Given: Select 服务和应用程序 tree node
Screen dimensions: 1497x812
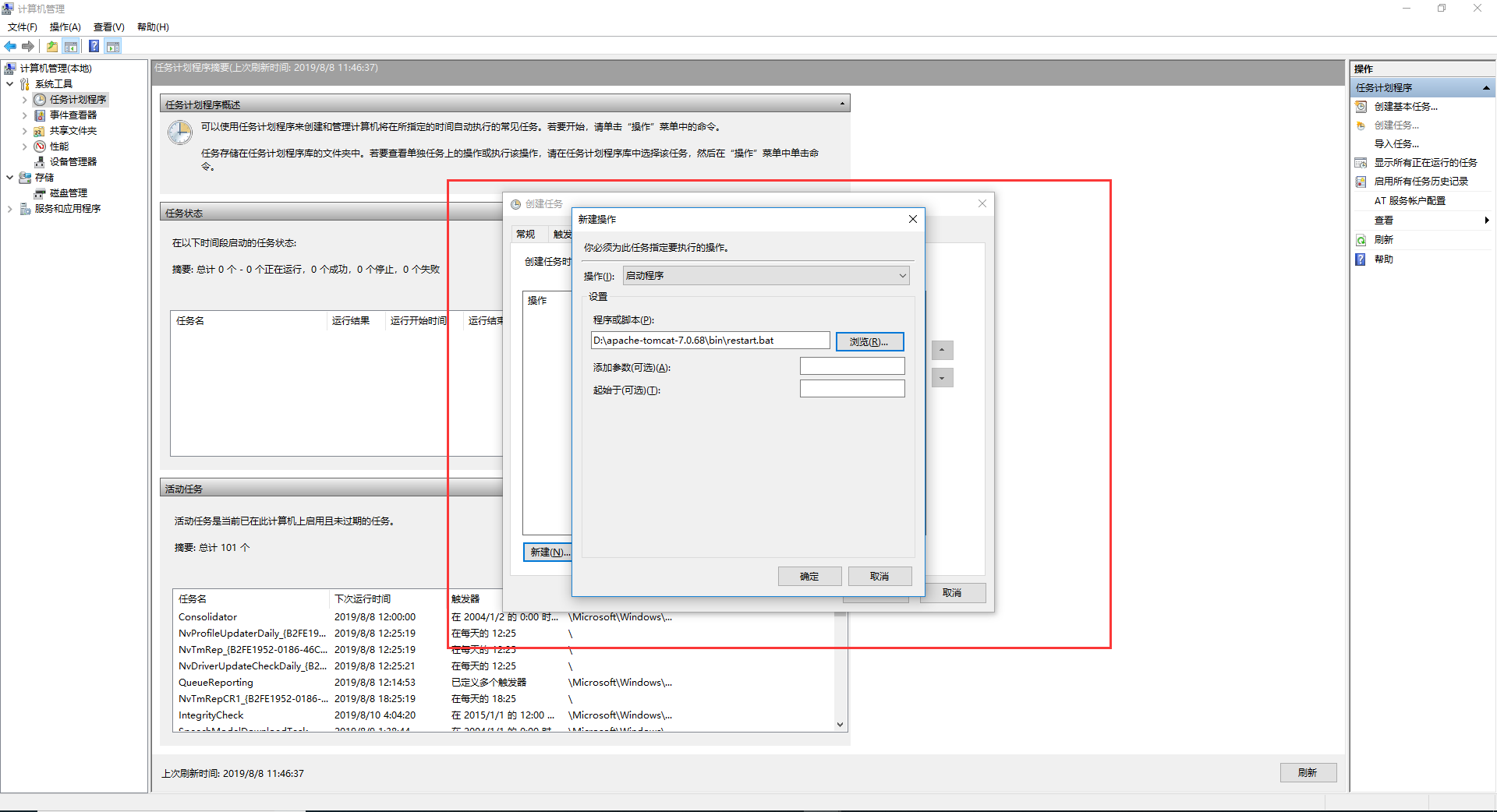Looking at the screenshot, I should (x=67, y=209).
